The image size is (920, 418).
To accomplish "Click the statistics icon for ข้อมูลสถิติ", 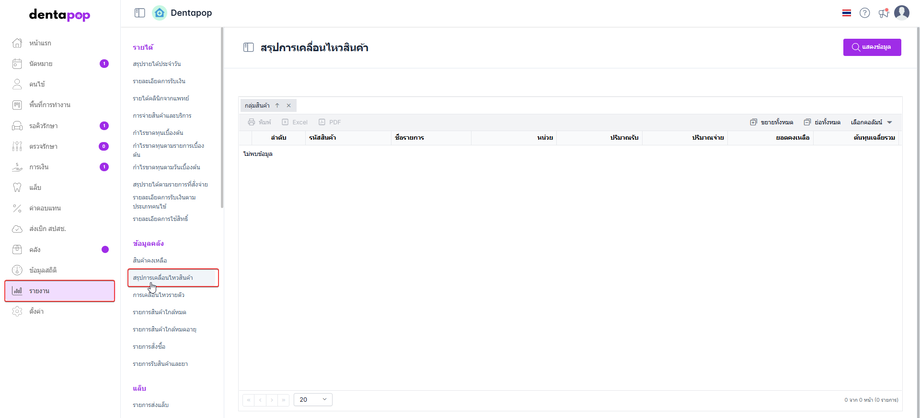I will pyautogui.click(x=17, y=269).
